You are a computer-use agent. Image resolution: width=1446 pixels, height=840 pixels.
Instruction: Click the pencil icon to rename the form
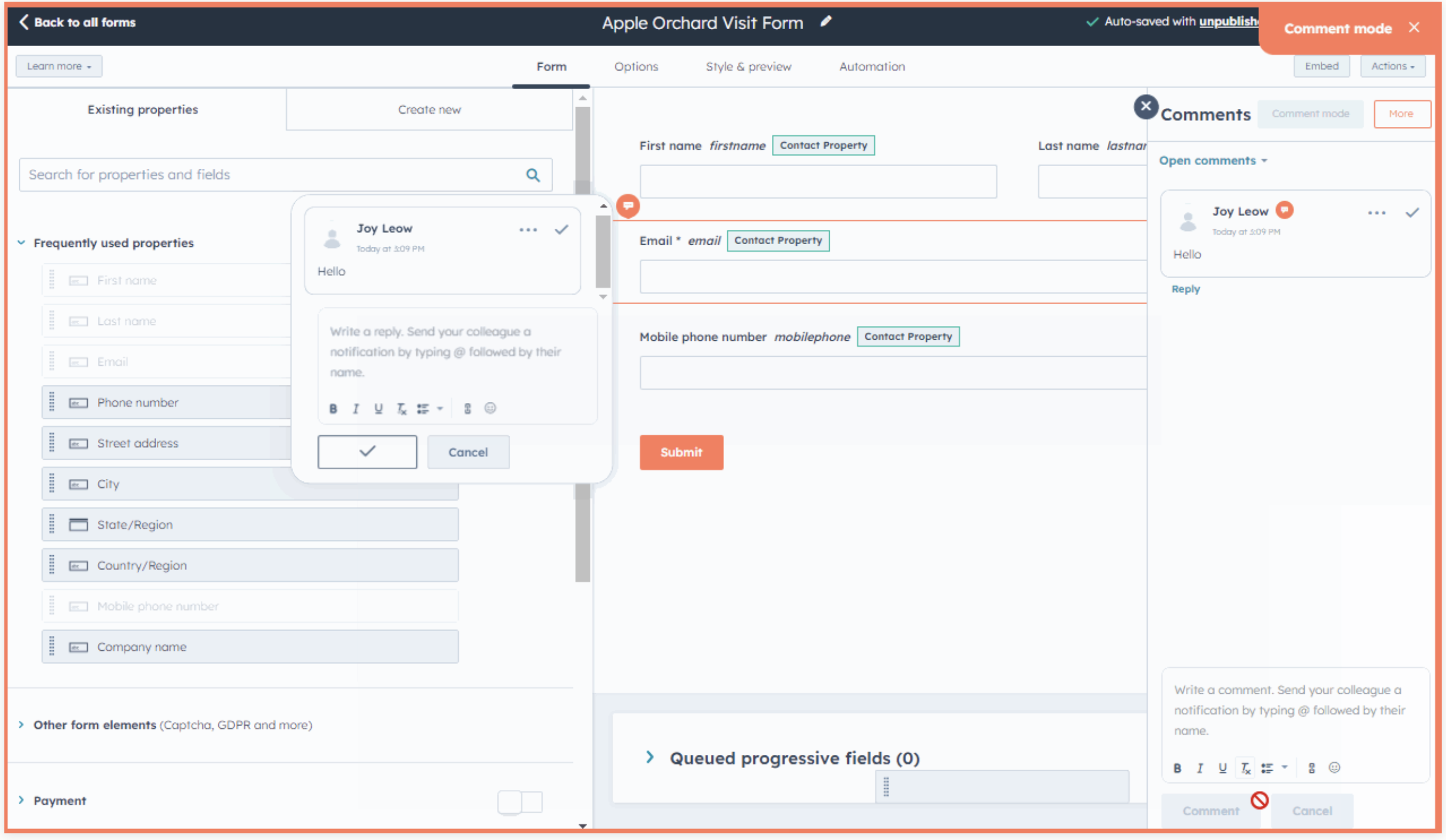826,22
